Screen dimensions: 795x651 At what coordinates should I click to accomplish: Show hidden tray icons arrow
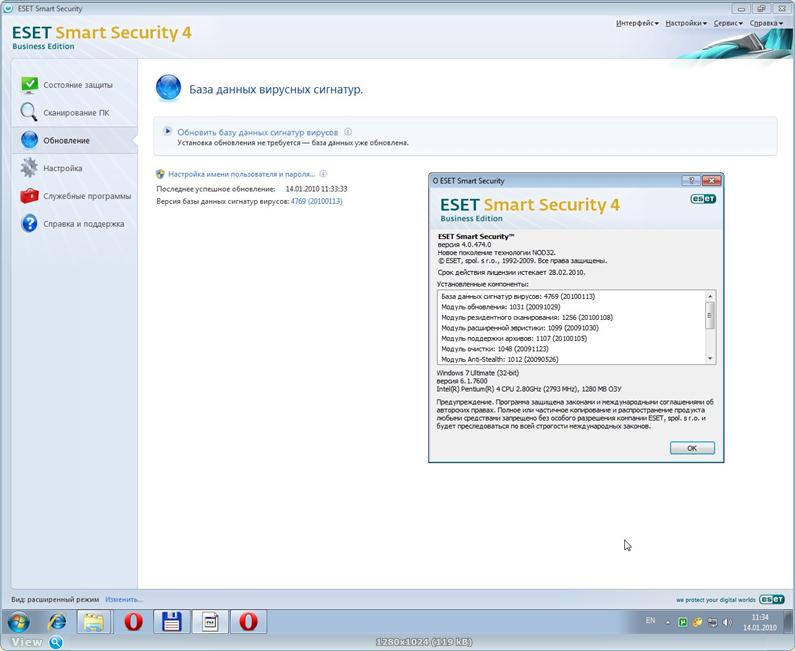(x=668, y=623)
